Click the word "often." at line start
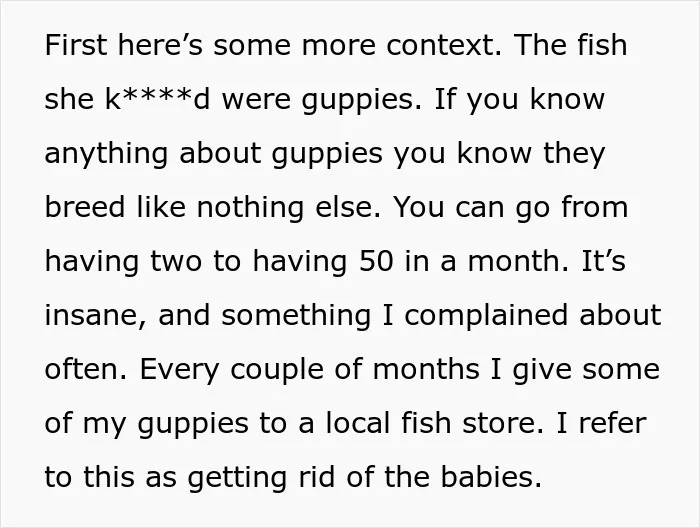 tap(86, 369)
